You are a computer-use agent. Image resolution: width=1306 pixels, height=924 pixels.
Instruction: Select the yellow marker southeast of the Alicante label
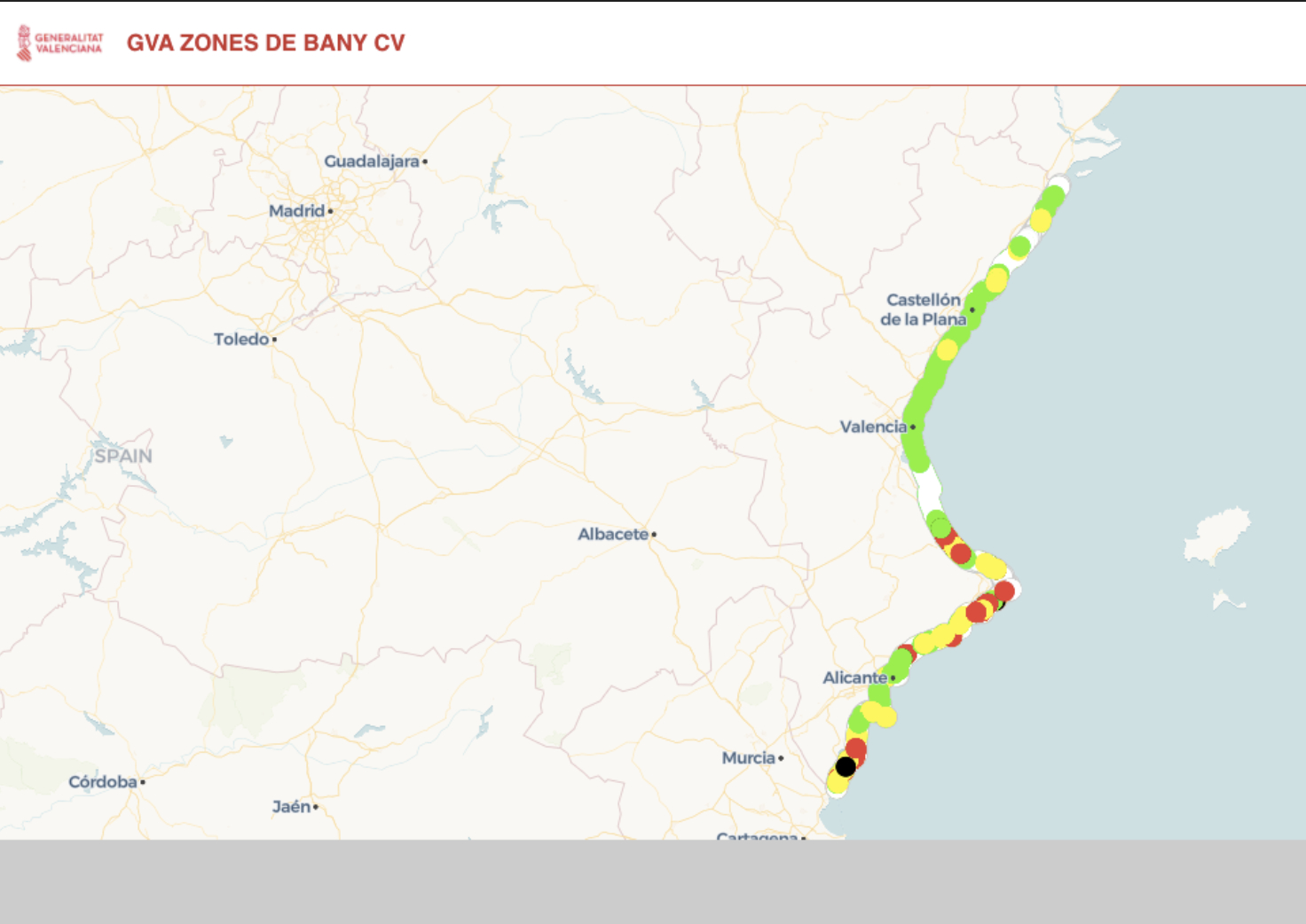click(885, 716)
